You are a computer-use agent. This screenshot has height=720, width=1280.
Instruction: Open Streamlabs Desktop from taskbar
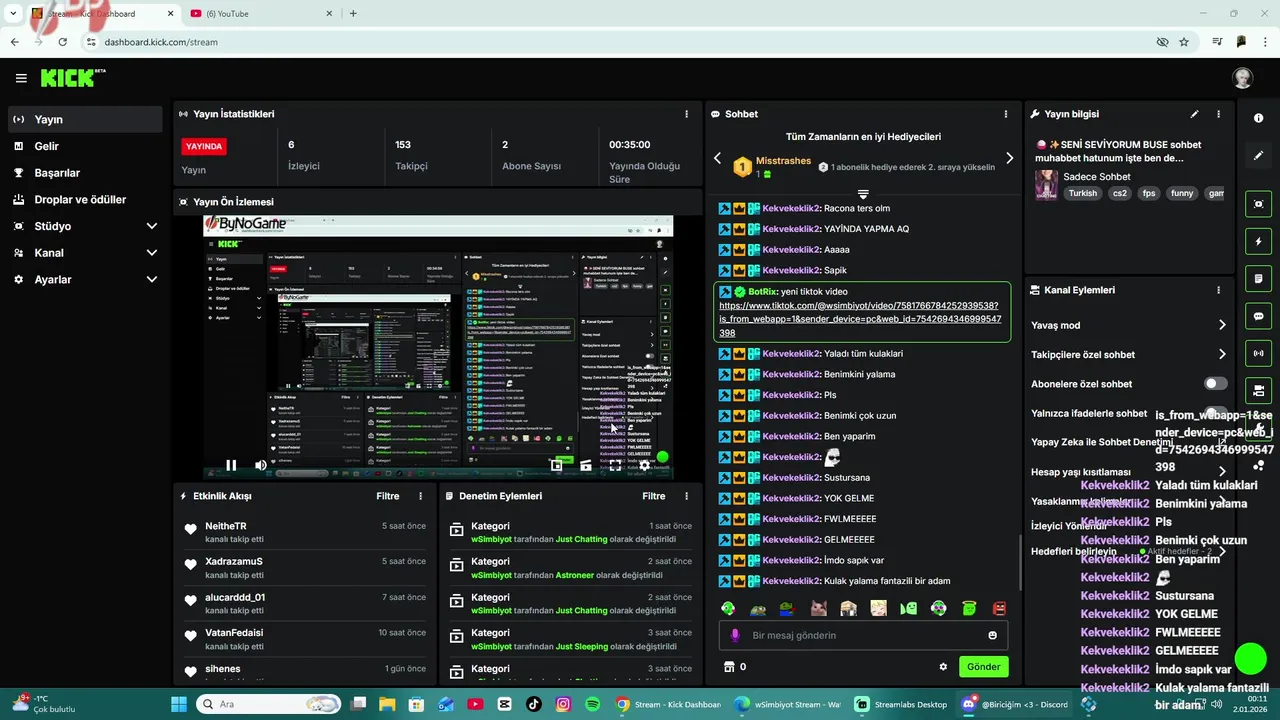click(900, 704)
